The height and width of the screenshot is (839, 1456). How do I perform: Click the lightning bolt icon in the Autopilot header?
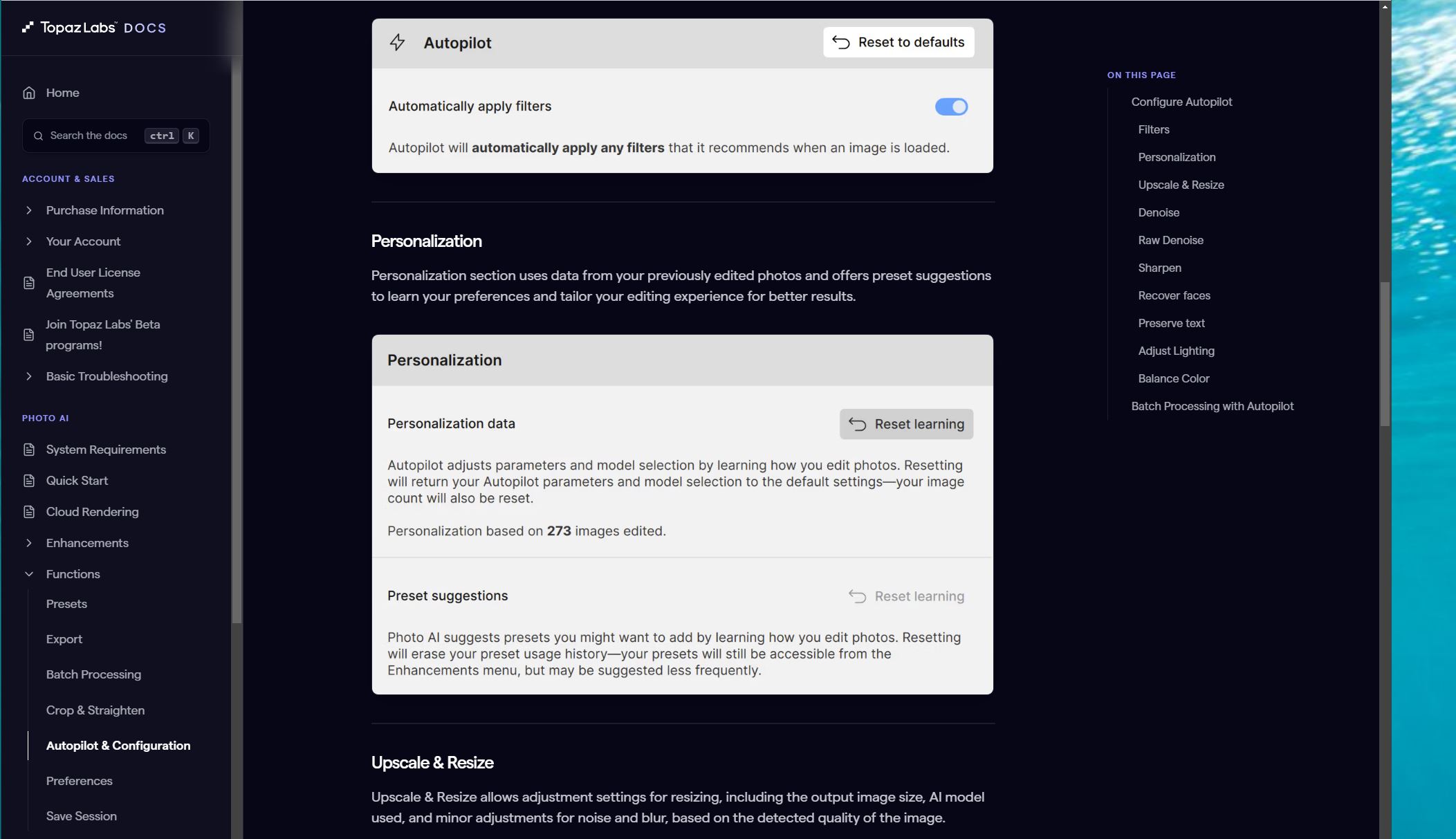click(398, 42)
